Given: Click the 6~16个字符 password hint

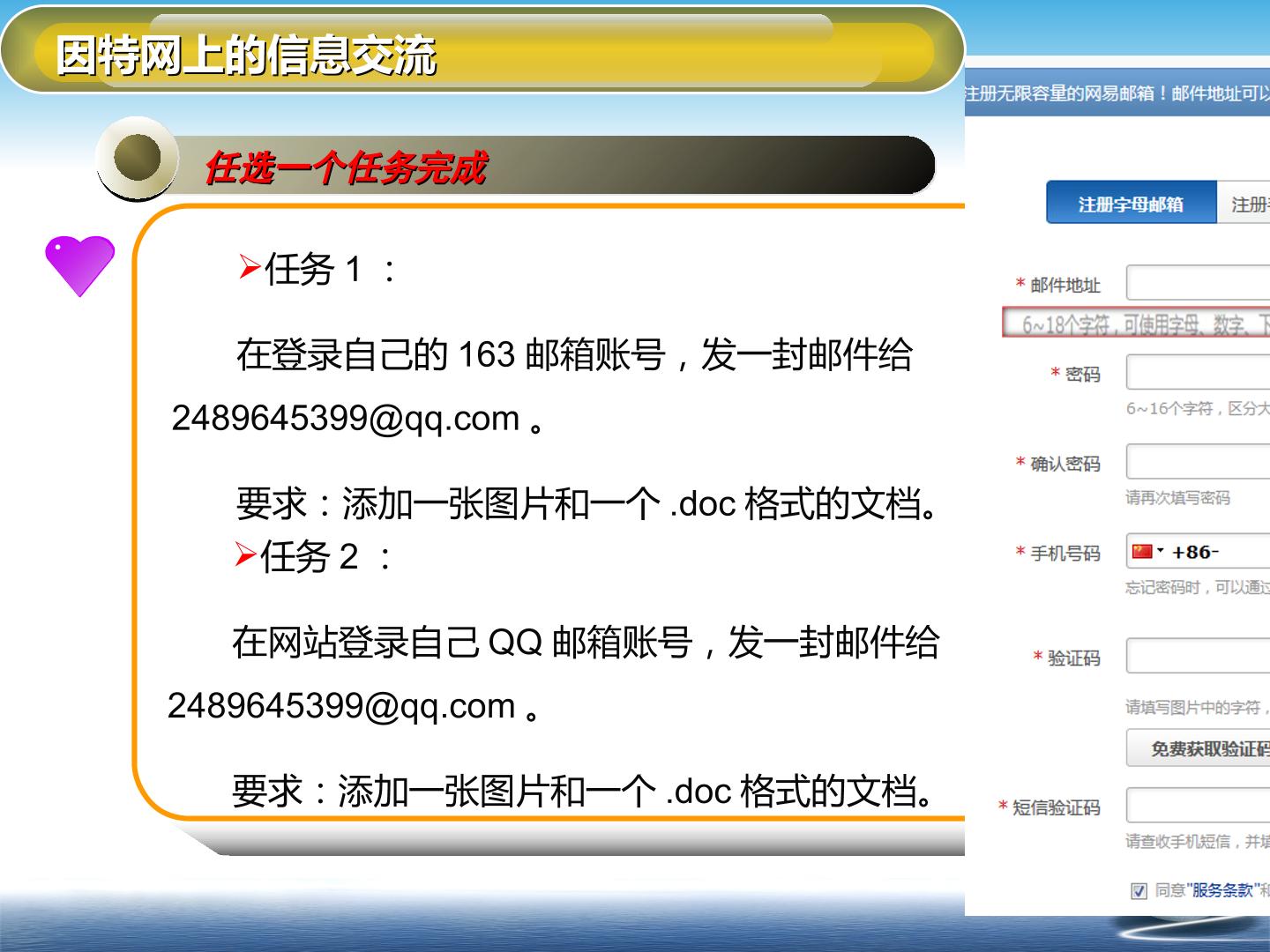Looking at the screenshot, I should (1198, 408).
